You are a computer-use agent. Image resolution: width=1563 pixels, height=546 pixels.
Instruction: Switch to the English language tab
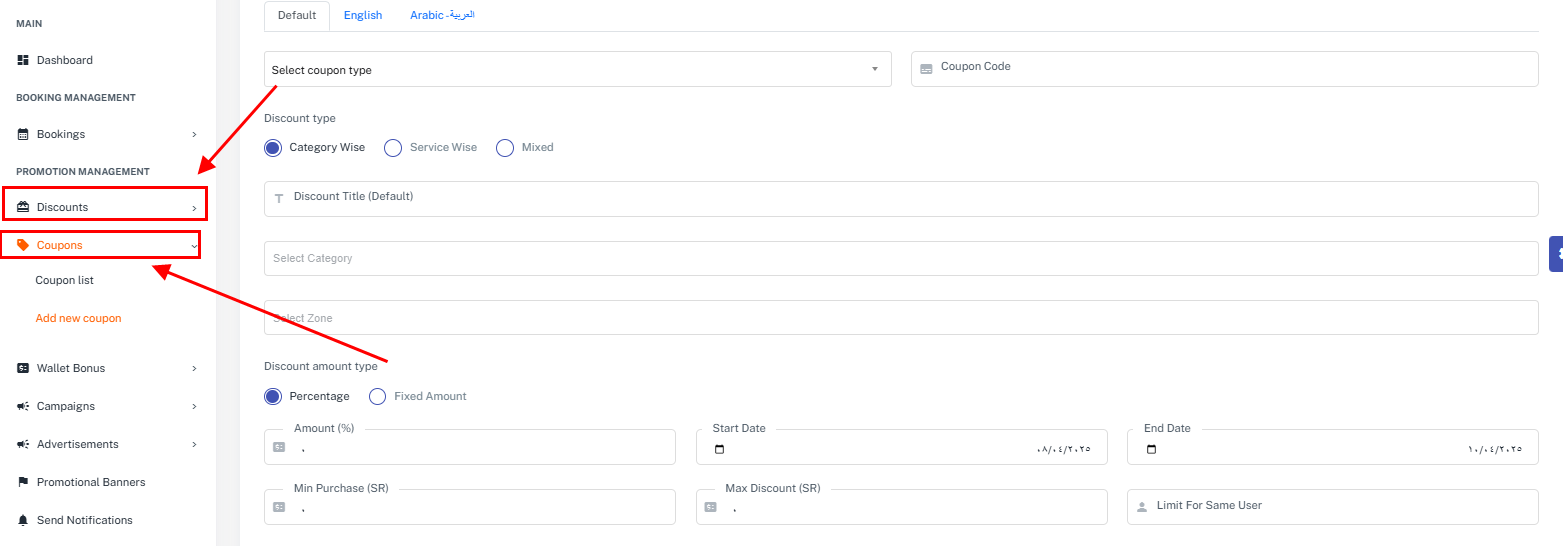click(x=363, y=16)
